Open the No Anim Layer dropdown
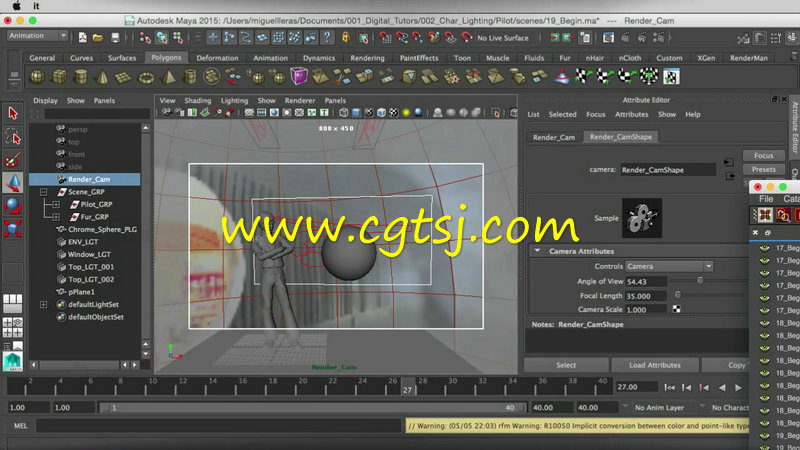 tap(659, 408)
